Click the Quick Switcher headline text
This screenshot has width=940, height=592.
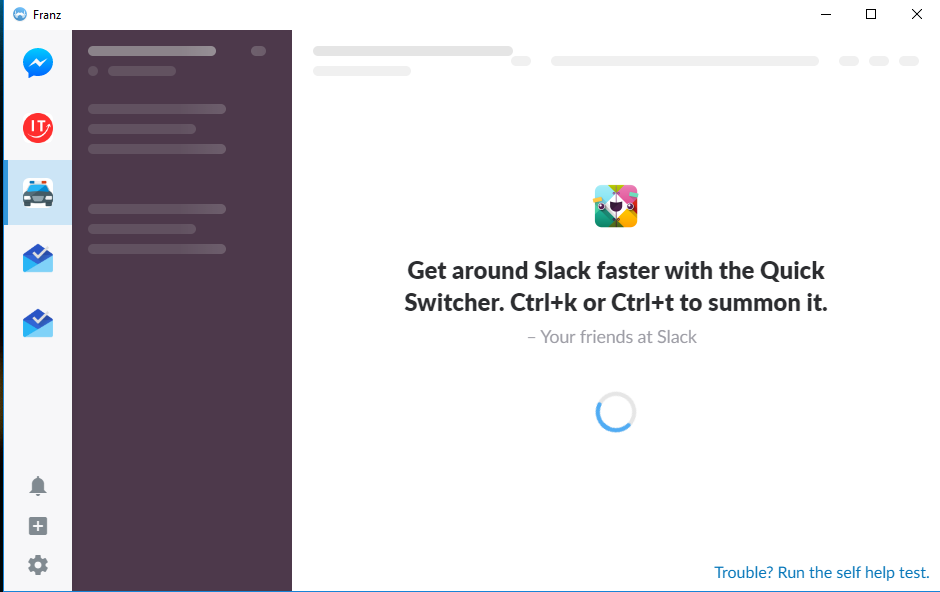[616, 286]
